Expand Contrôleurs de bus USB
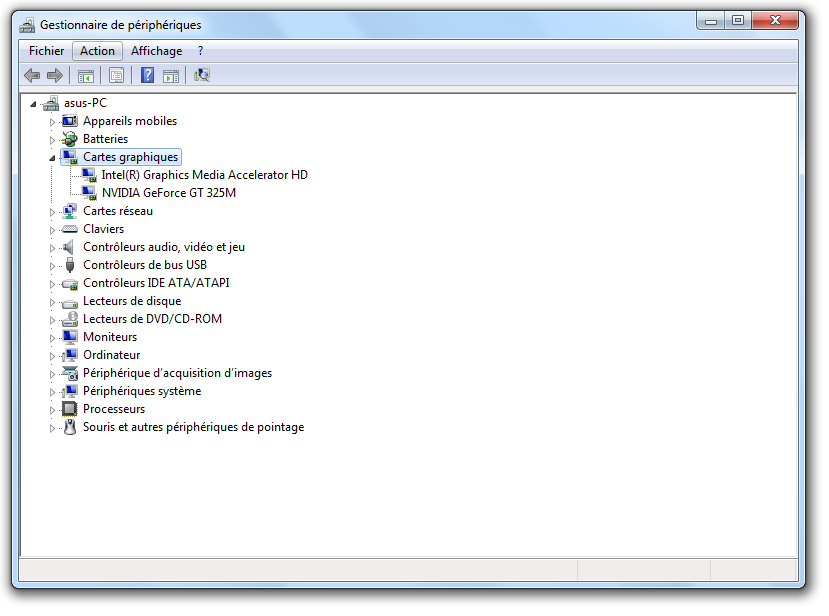The width and height of the screenshot is (829, 616). point(52,266)
